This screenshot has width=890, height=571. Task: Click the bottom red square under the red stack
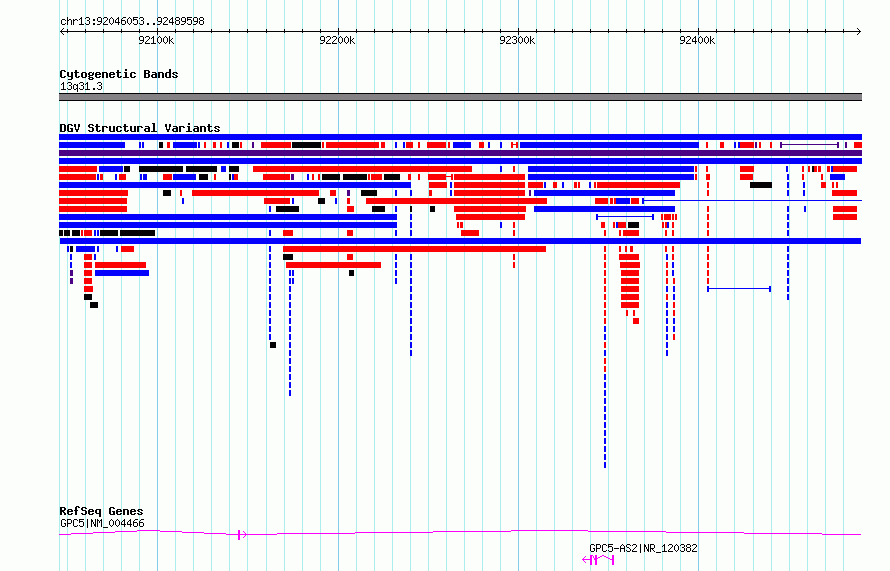[636, 321]
